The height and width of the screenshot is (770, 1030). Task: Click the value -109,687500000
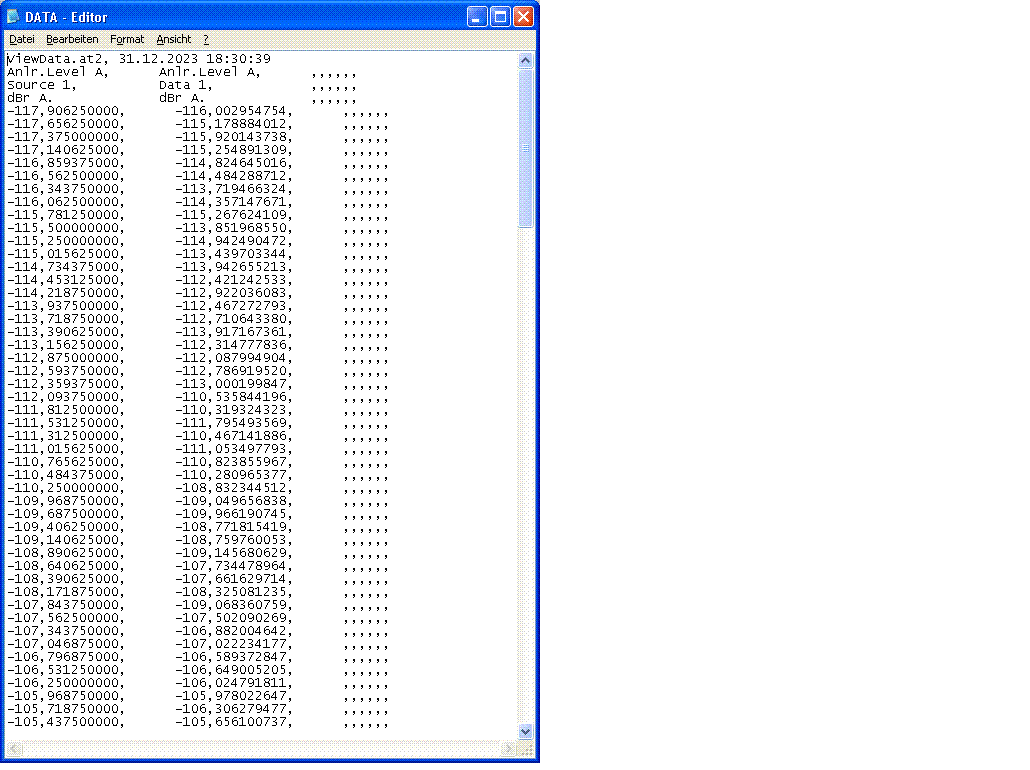pyautogui.click(x=65, y=514)
